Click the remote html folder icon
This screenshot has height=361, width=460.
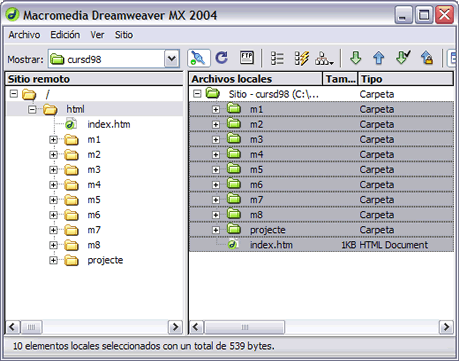pos(50,109)
